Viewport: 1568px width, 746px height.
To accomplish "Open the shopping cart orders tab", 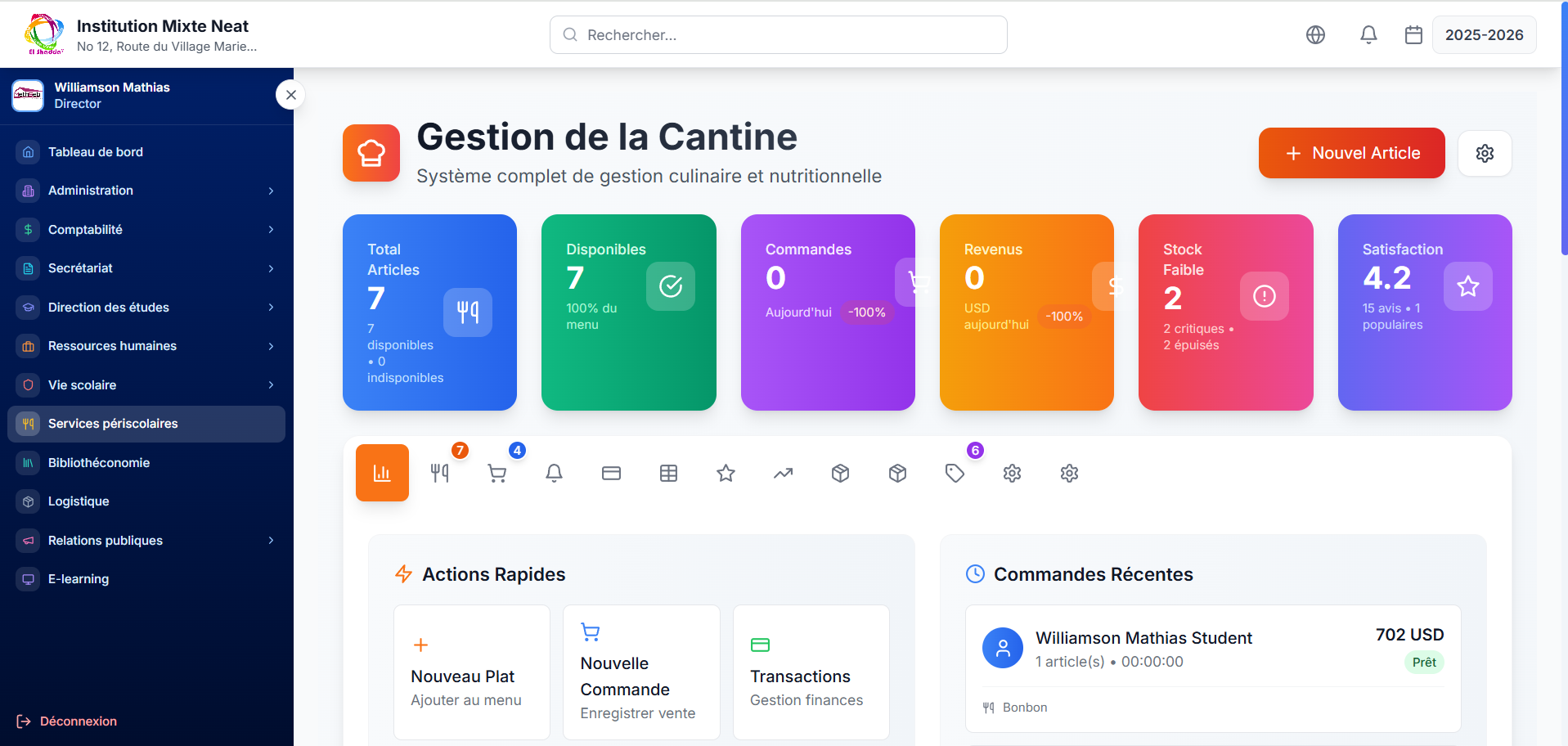I will click(x=496, y=473).
